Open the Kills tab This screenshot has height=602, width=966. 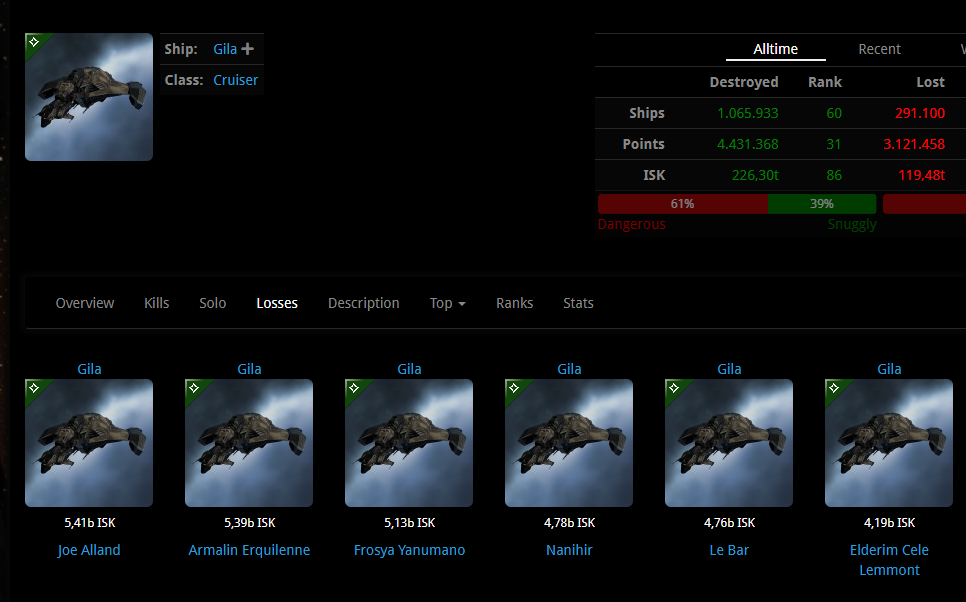(156, 303)
